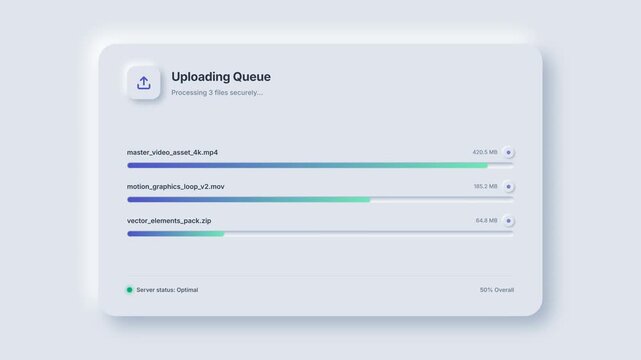Click the round button for vector_elements_pack.zip
The width and height of the screenshot is (641, 360).
click(x=508, y=221)
